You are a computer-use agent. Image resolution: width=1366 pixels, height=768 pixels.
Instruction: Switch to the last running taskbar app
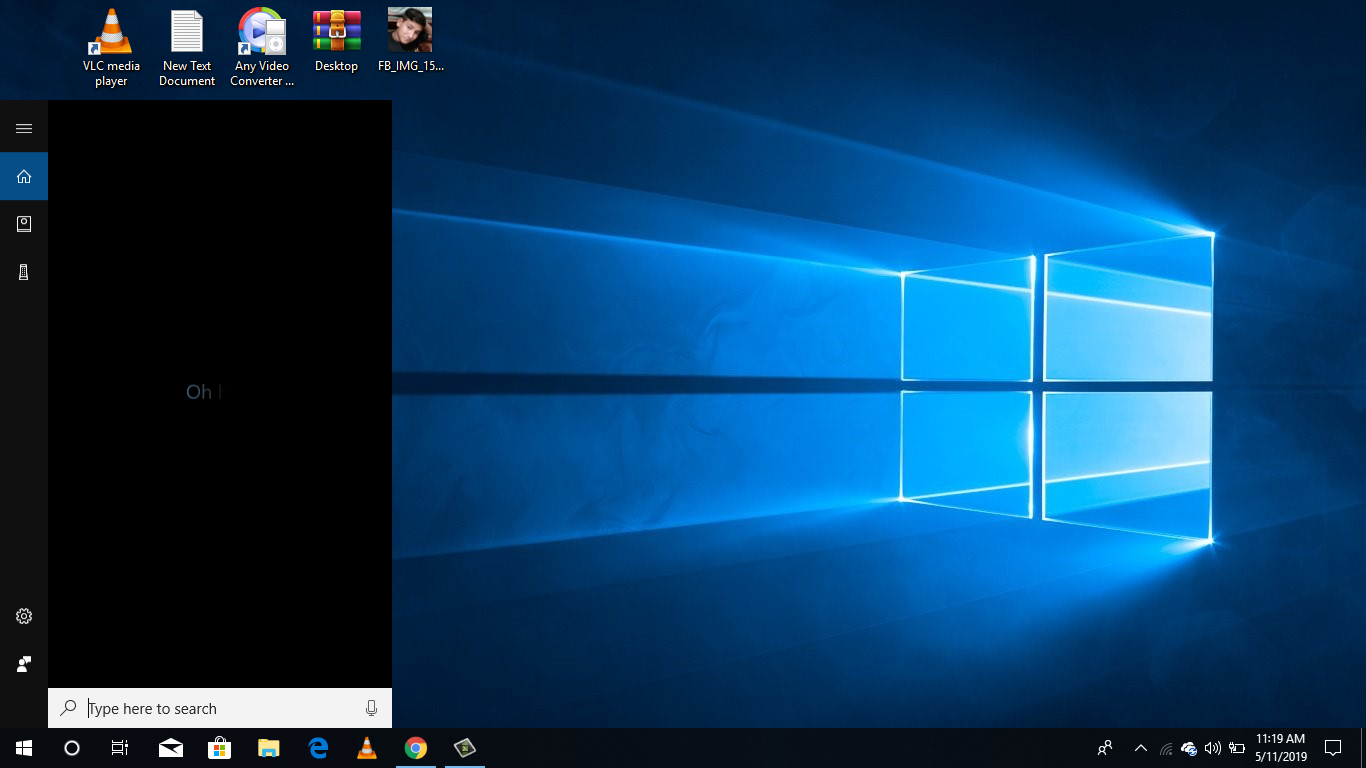465,748
